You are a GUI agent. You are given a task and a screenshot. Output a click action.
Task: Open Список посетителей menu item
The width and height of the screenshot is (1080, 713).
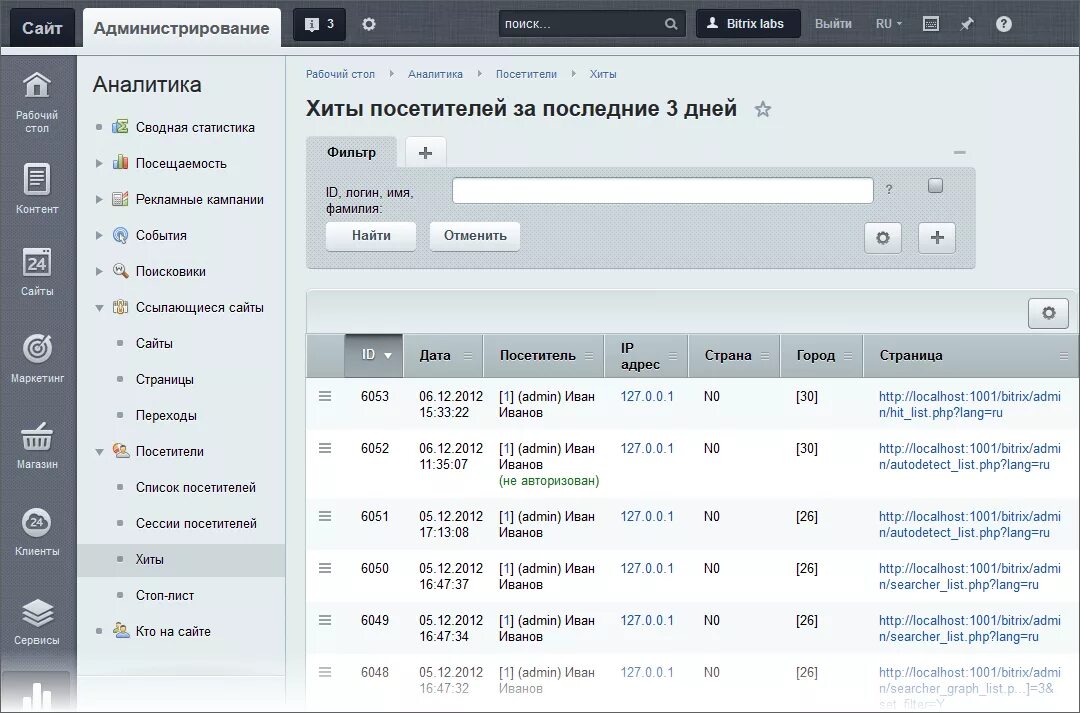coord(196,488)
